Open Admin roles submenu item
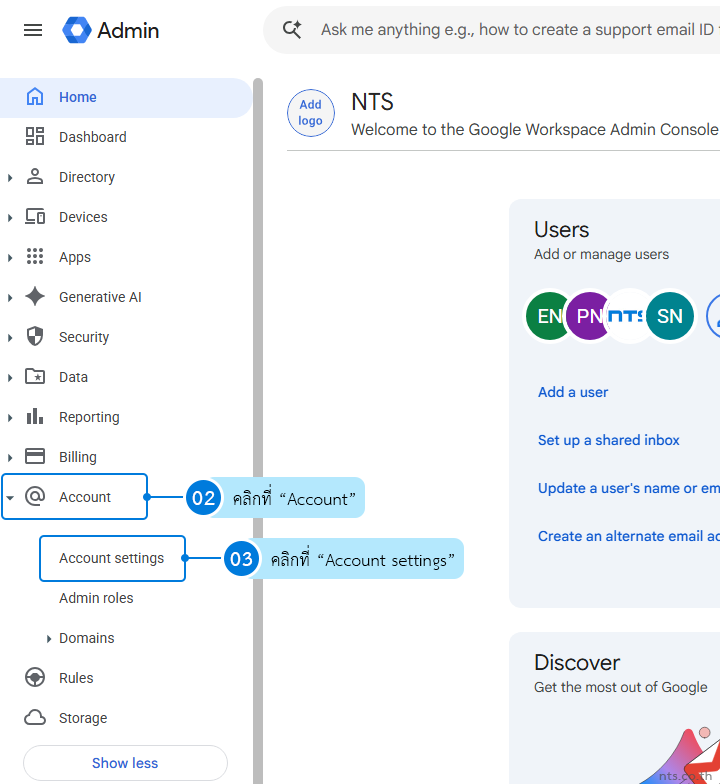The width and height of the screenshot is (720, 784). (96, 598)
